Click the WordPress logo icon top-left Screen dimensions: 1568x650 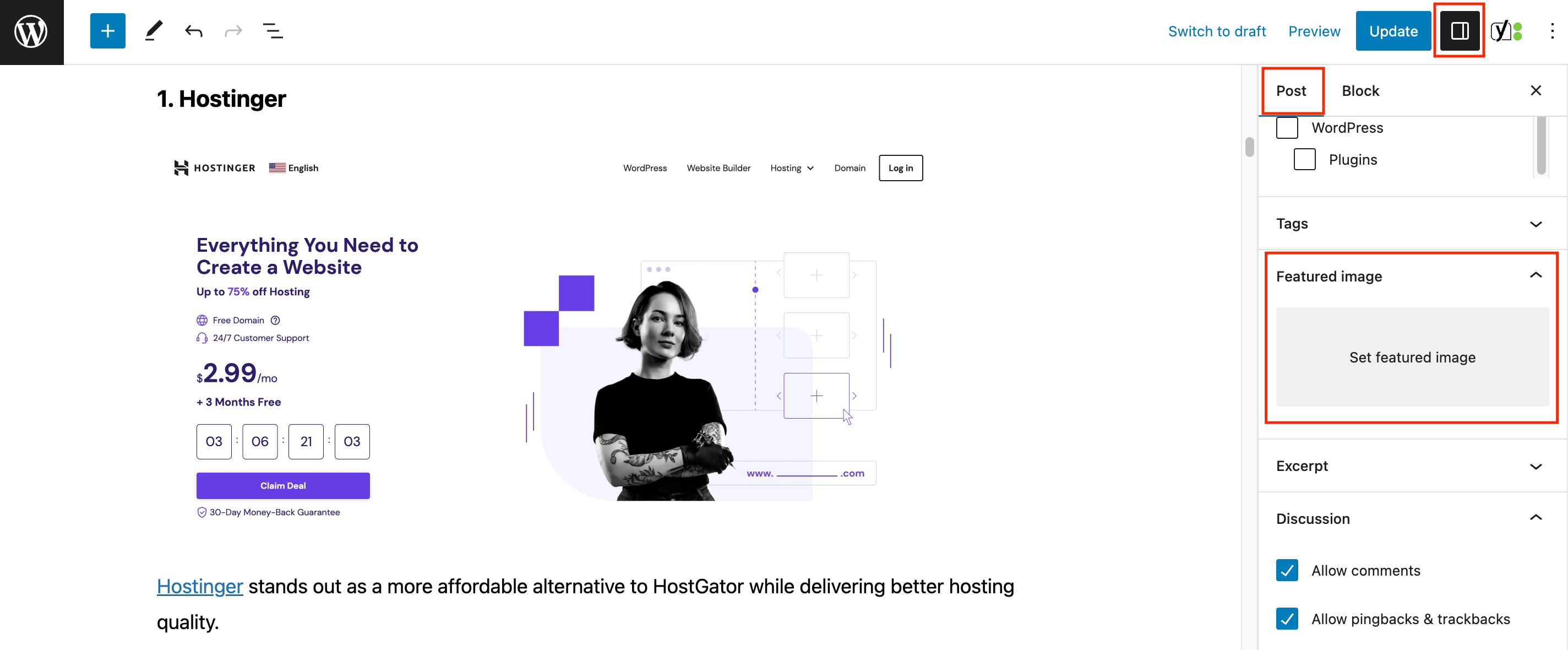pos(32,31)
